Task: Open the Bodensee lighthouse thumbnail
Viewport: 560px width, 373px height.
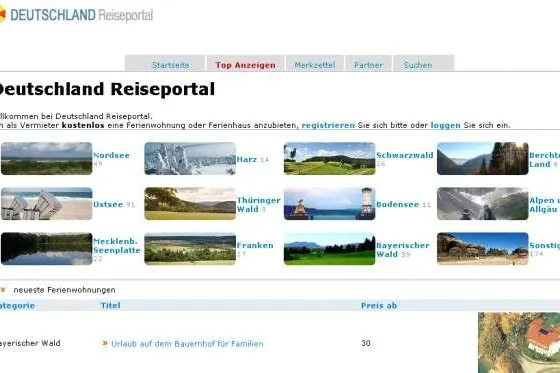Action: [330, 204]
